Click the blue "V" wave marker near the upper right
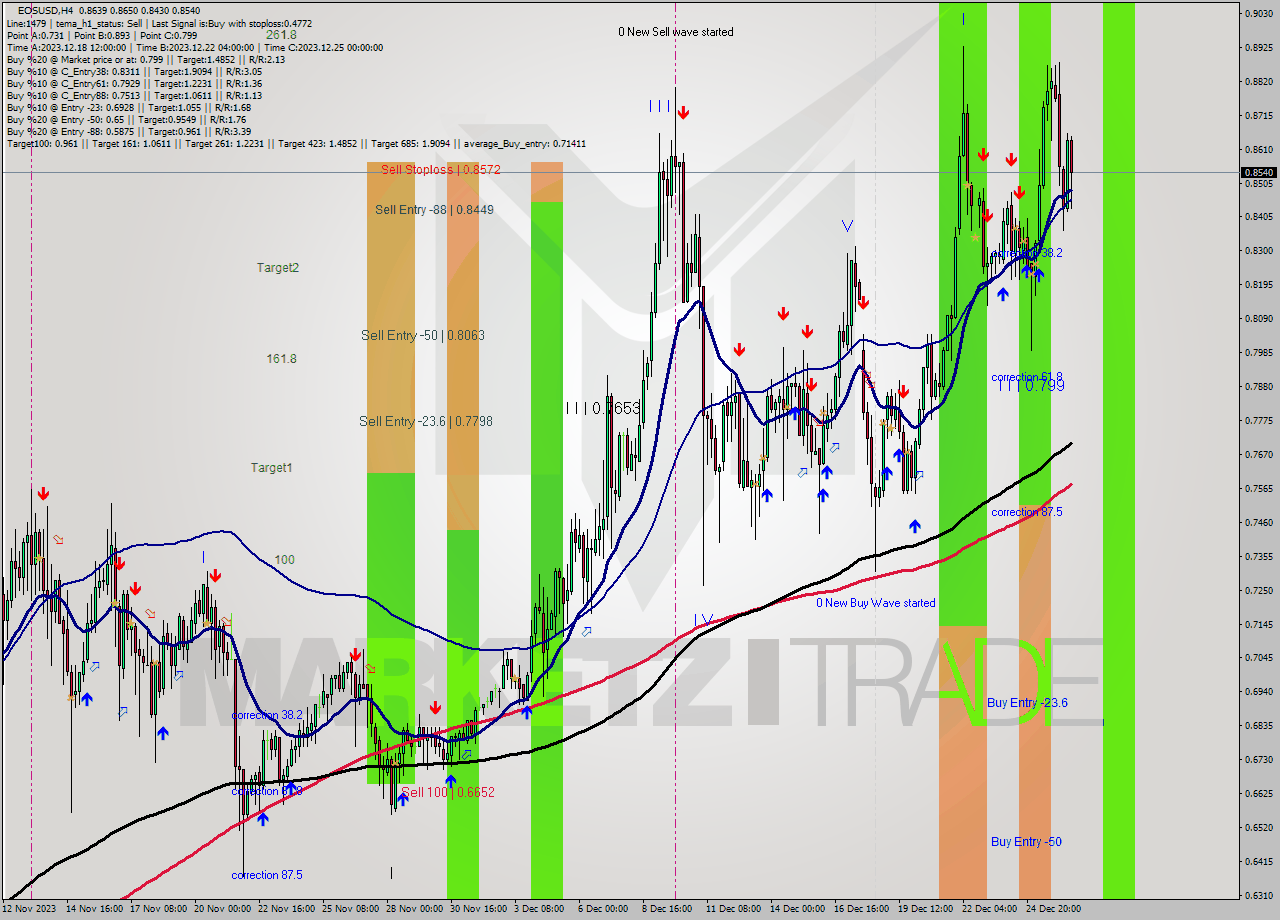1280x920 pixels. (846, 227)
